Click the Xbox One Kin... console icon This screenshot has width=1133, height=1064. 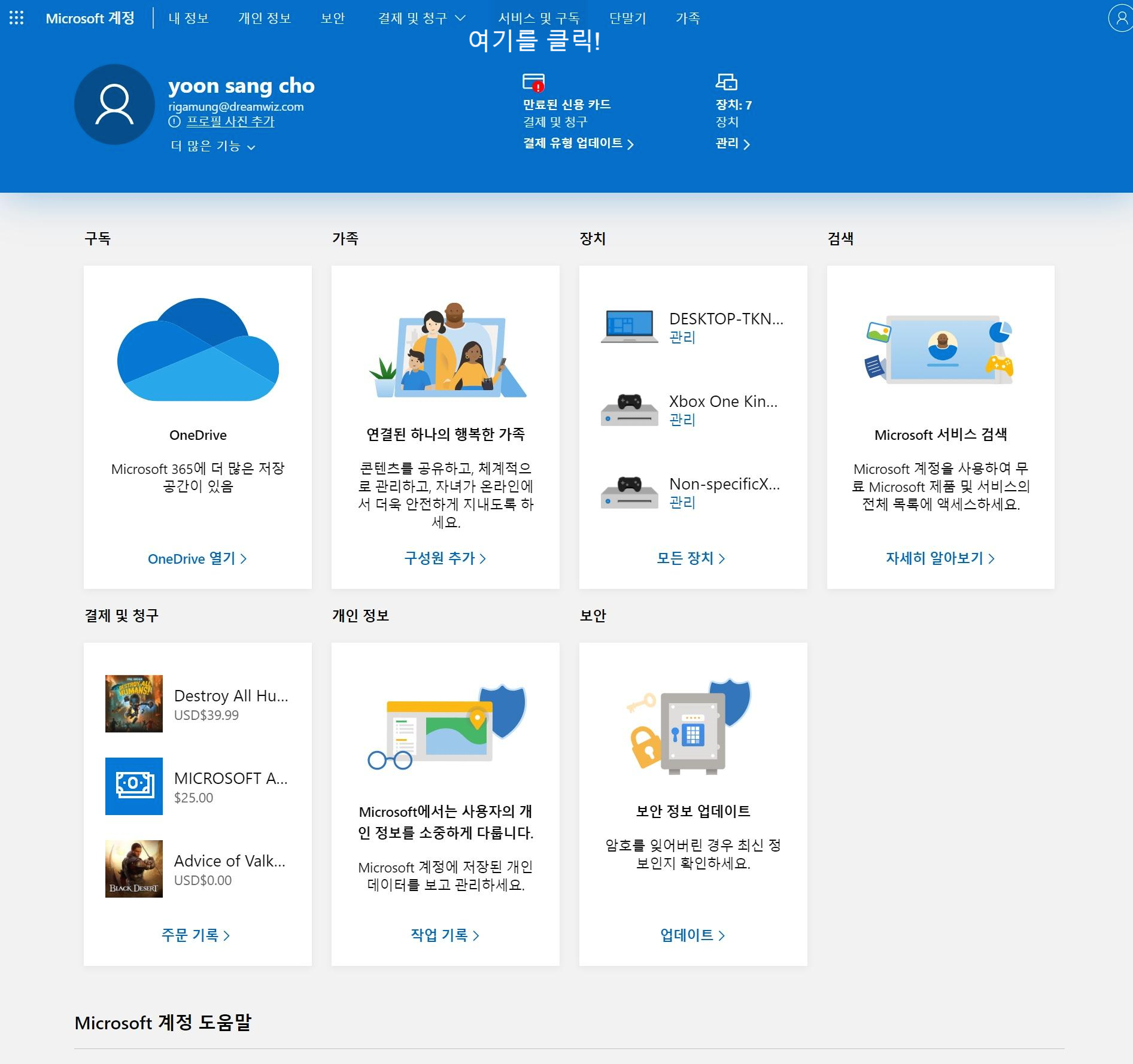point(629,410)
